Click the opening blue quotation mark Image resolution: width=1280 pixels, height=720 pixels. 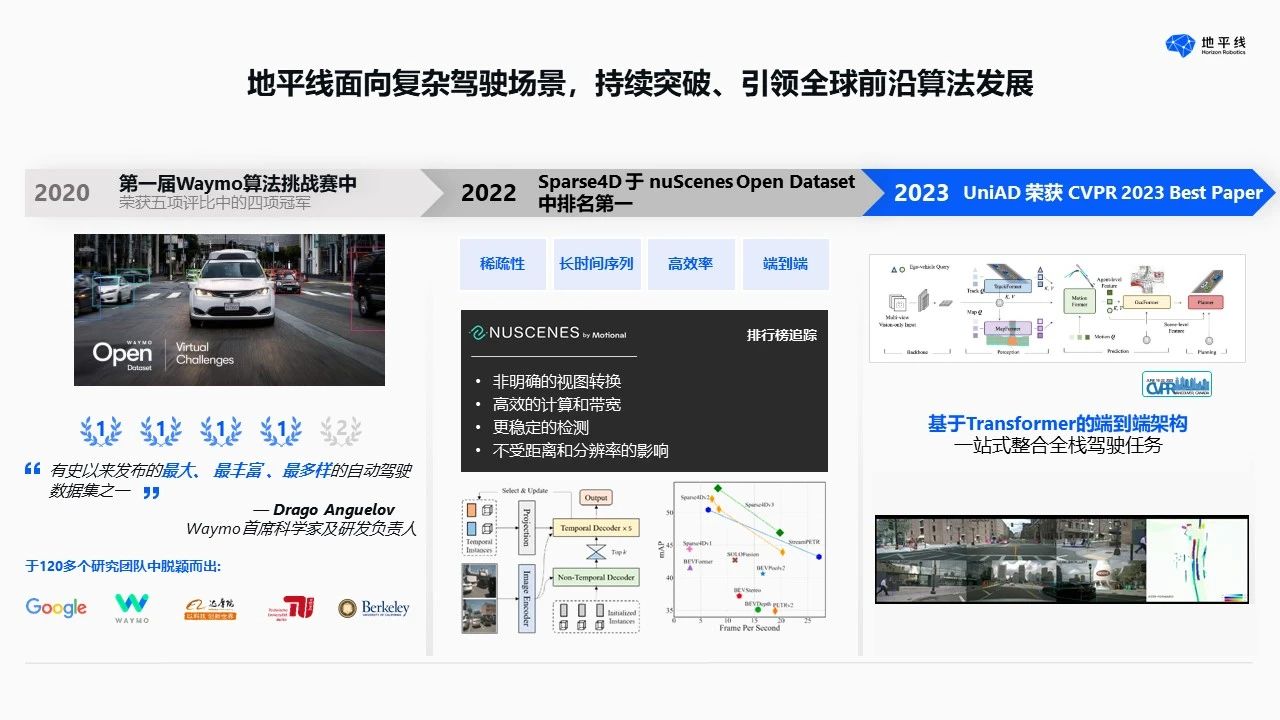pos(33,468)
